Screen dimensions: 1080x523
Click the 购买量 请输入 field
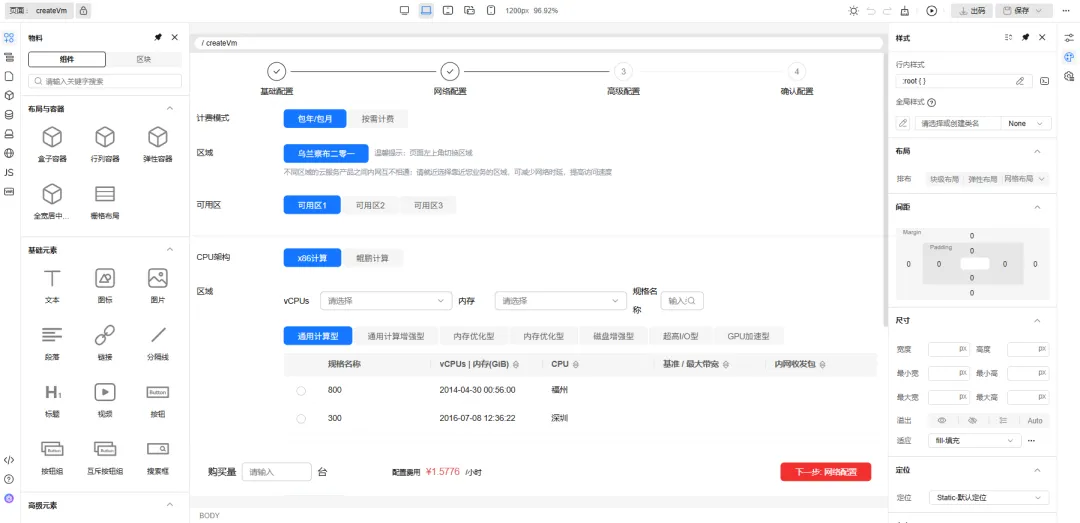[277, 472]
